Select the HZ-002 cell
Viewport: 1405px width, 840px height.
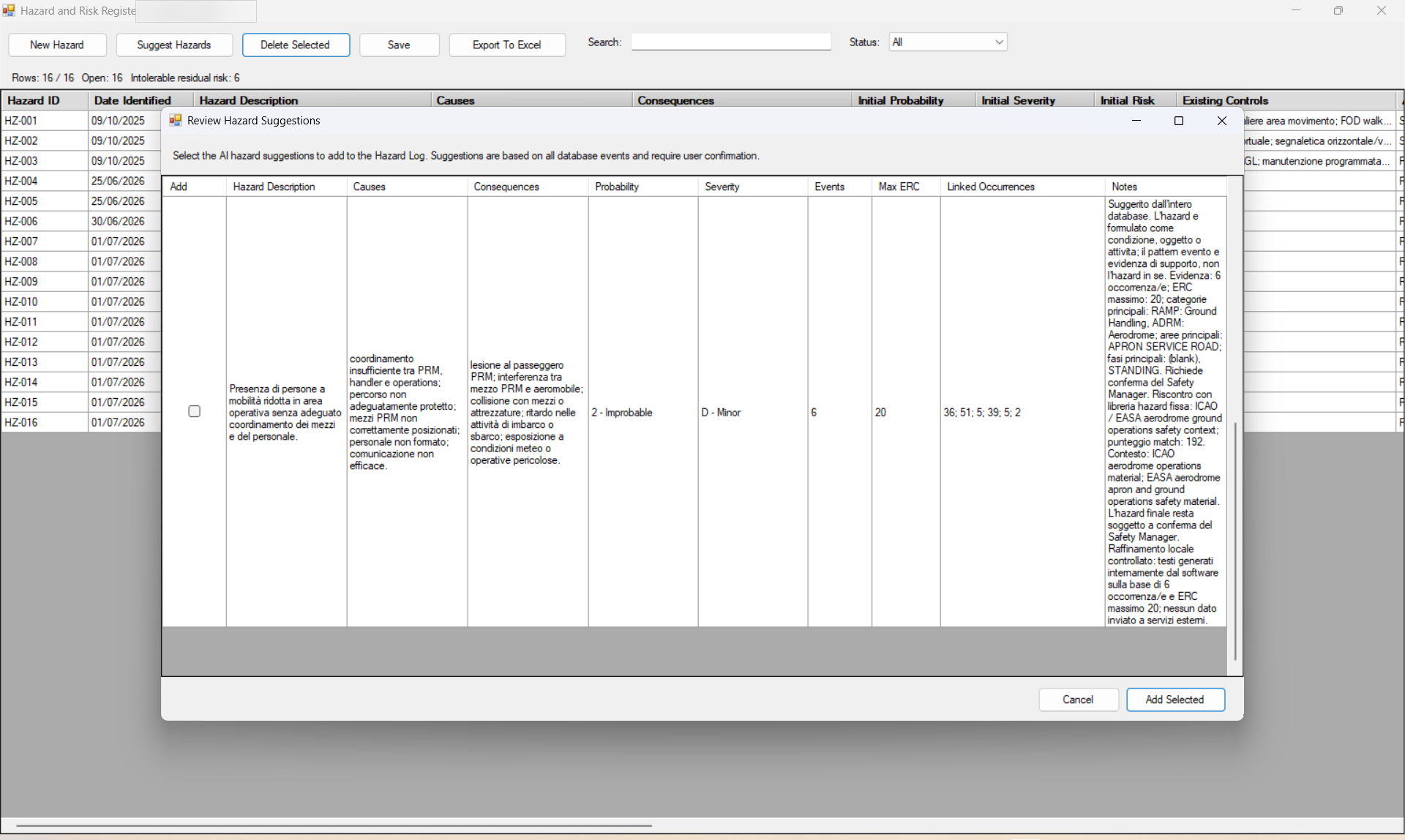[x=45, y=140]
